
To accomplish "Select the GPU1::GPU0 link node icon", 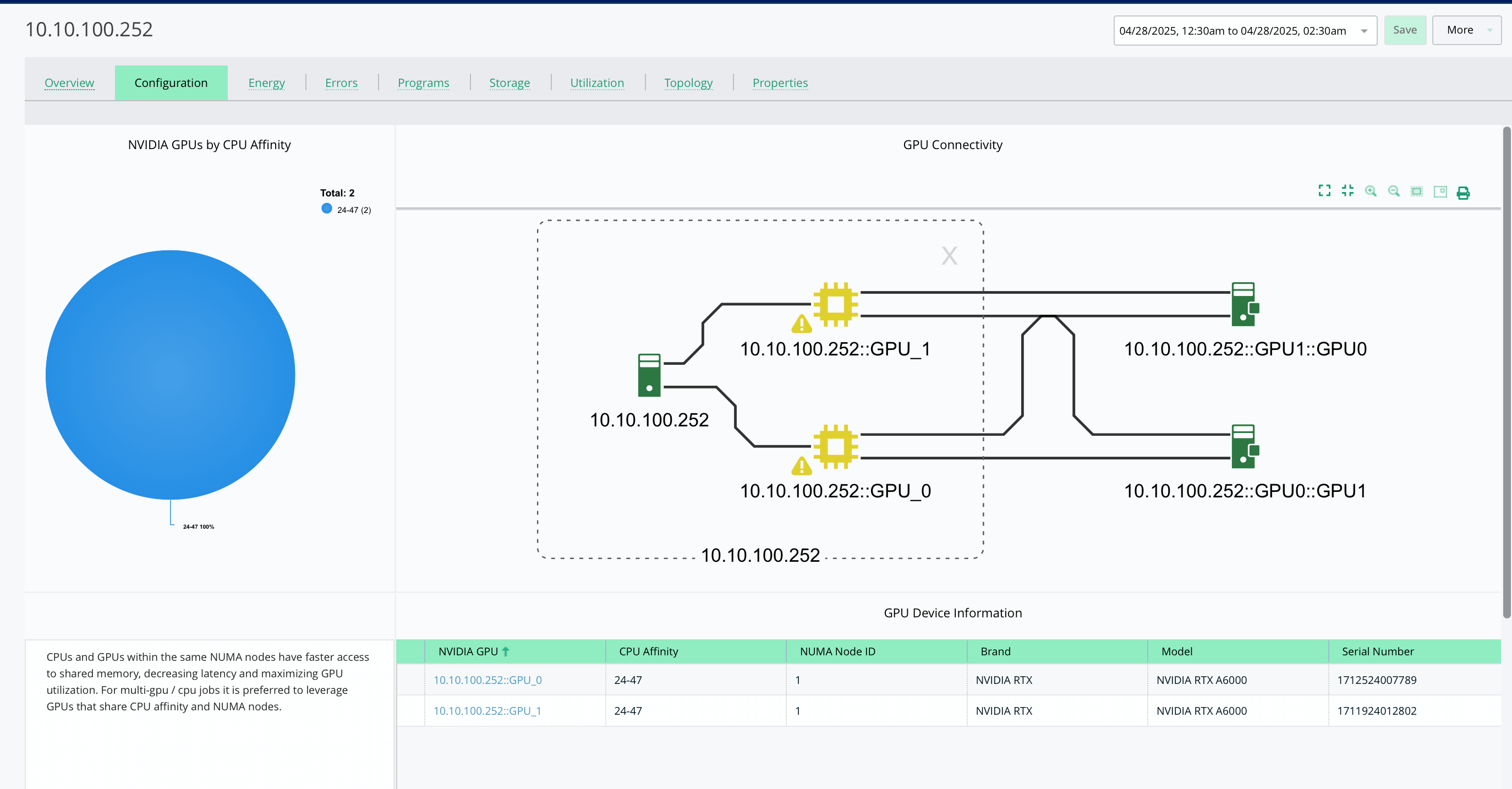I will (1245, 304).
